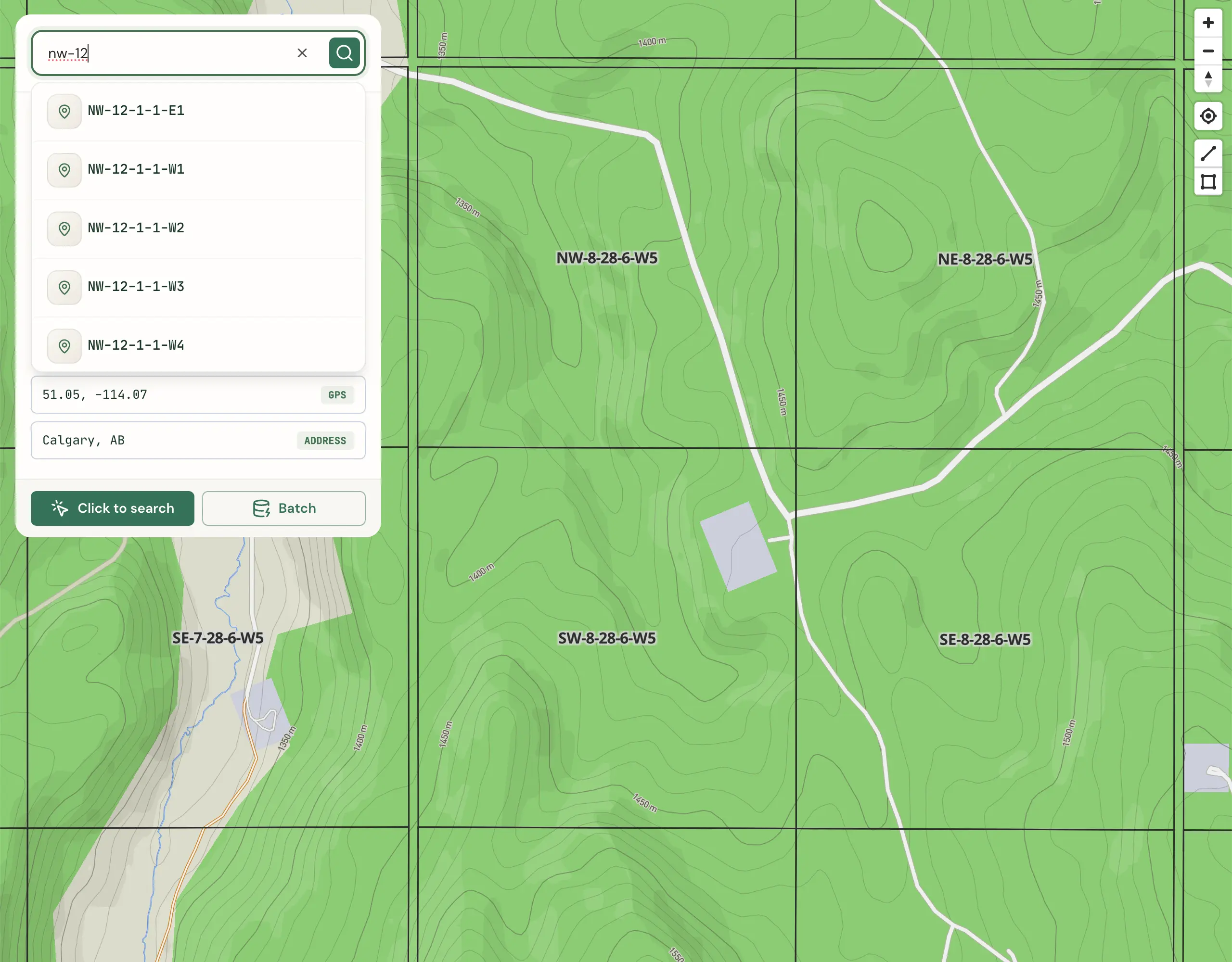Screen dimensions: 1232x962
Task: Click the pin icon beside NW-12-1-1-W4
Action: click(64, 346)
